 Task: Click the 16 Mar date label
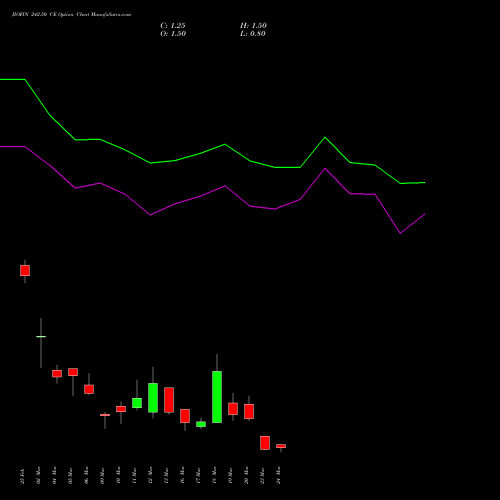coord(182,475)
